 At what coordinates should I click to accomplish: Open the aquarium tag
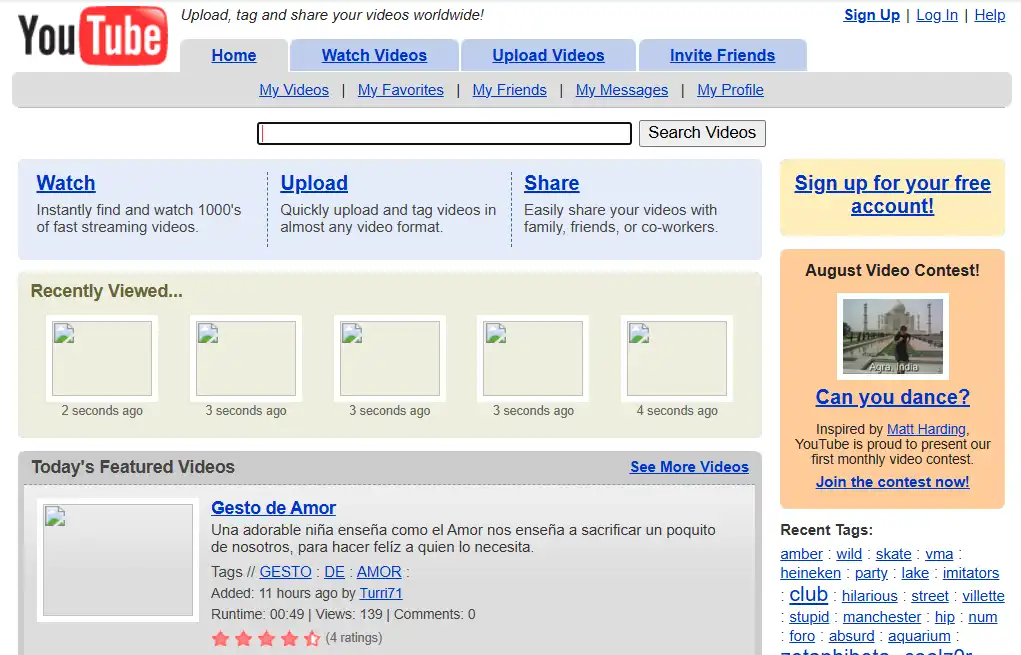pyautogui.click(x=919, y=636)
